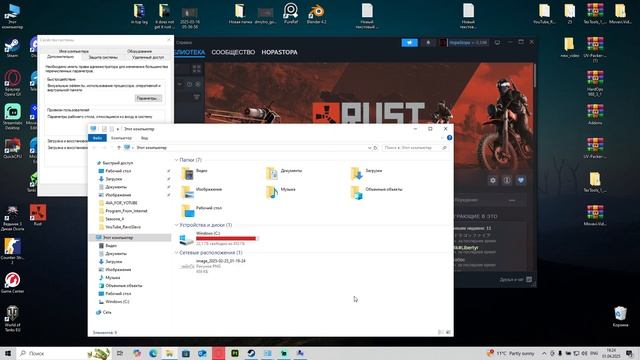The height and width of the screenshot is (360, 640).
Task: Switch to Защита системы tab
Action: pyautogui.click(x=103, y=57)
